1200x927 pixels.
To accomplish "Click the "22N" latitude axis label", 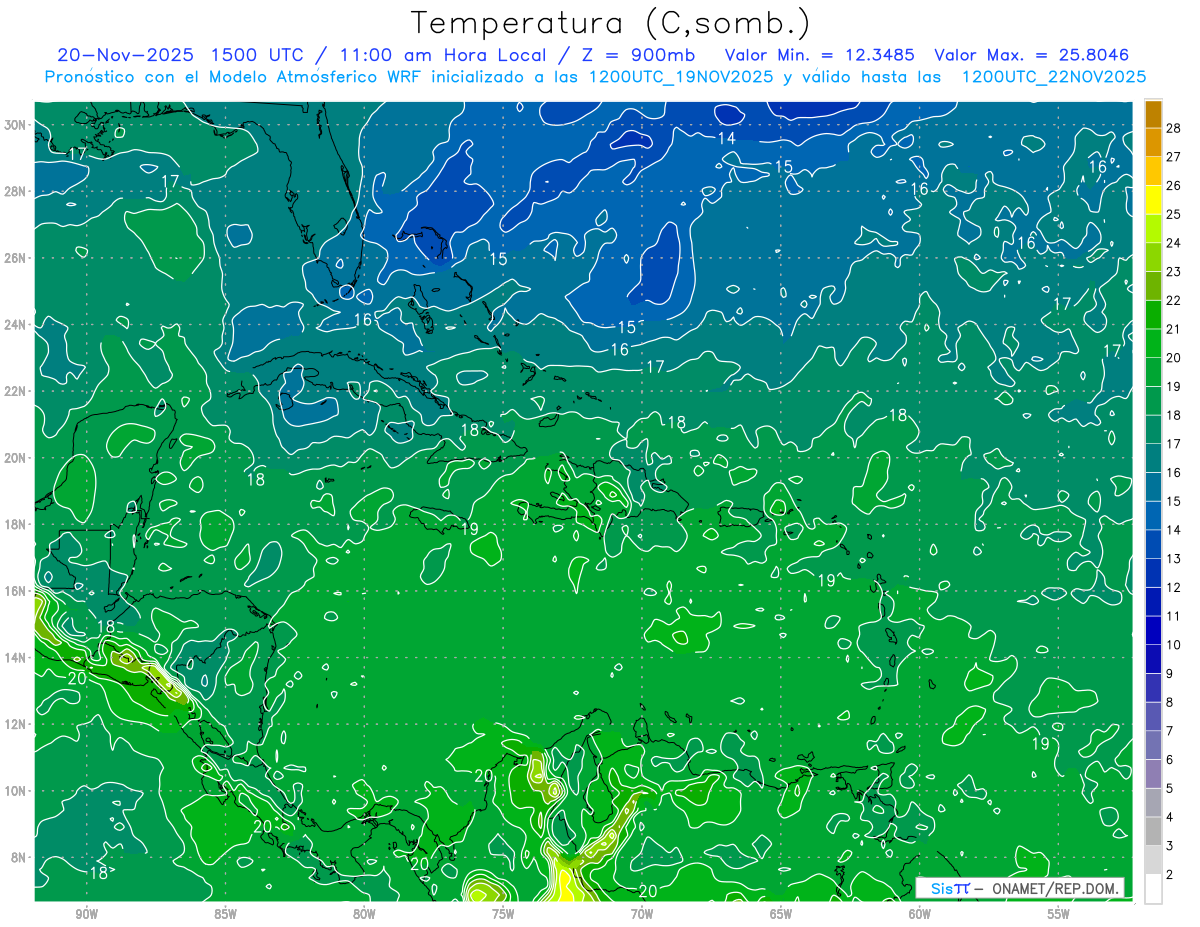I will (17, 391).
